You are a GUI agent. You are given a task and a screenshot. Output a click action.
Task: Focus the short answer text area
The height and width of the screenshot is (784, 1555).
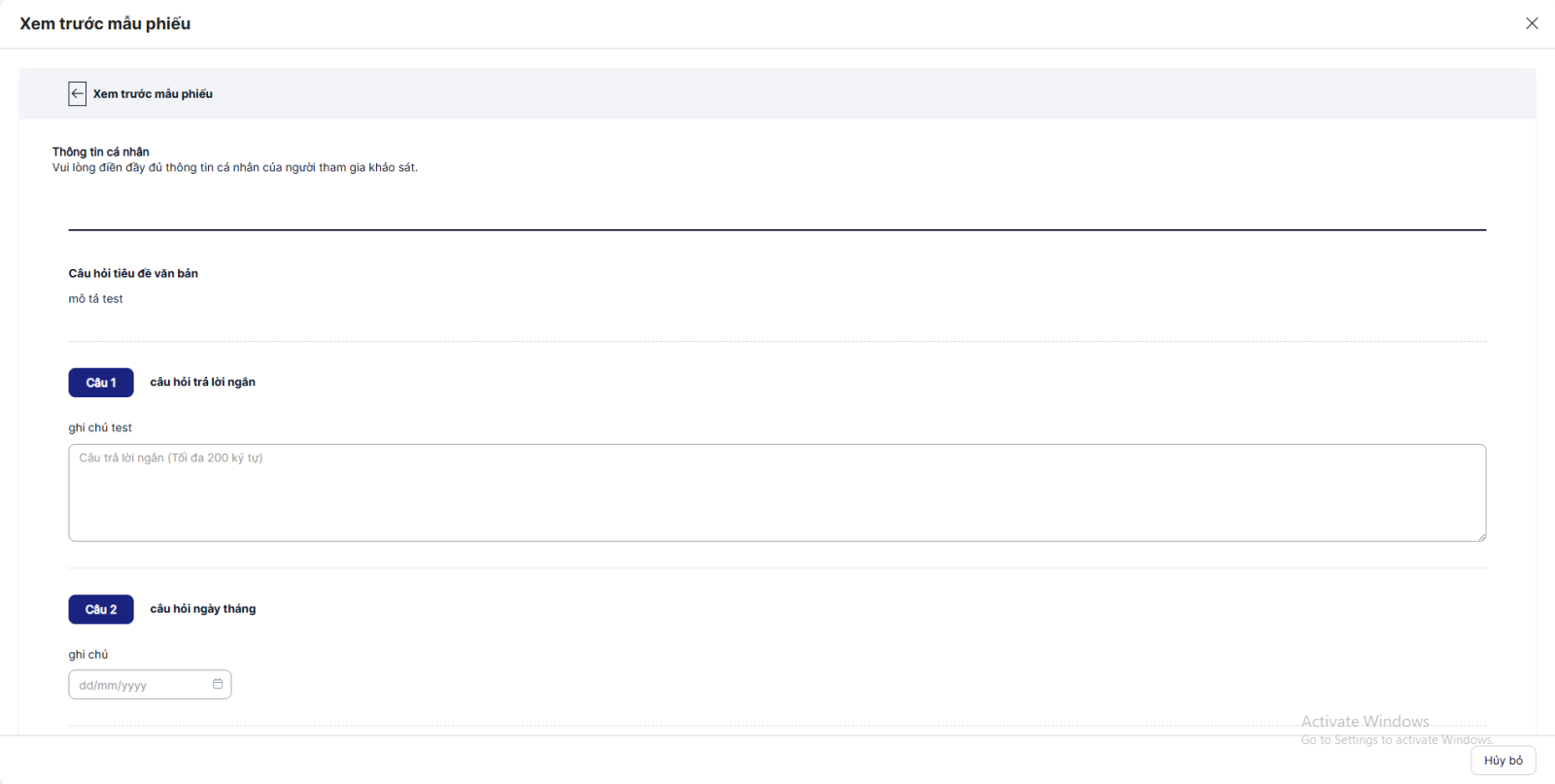coord(777,493)
